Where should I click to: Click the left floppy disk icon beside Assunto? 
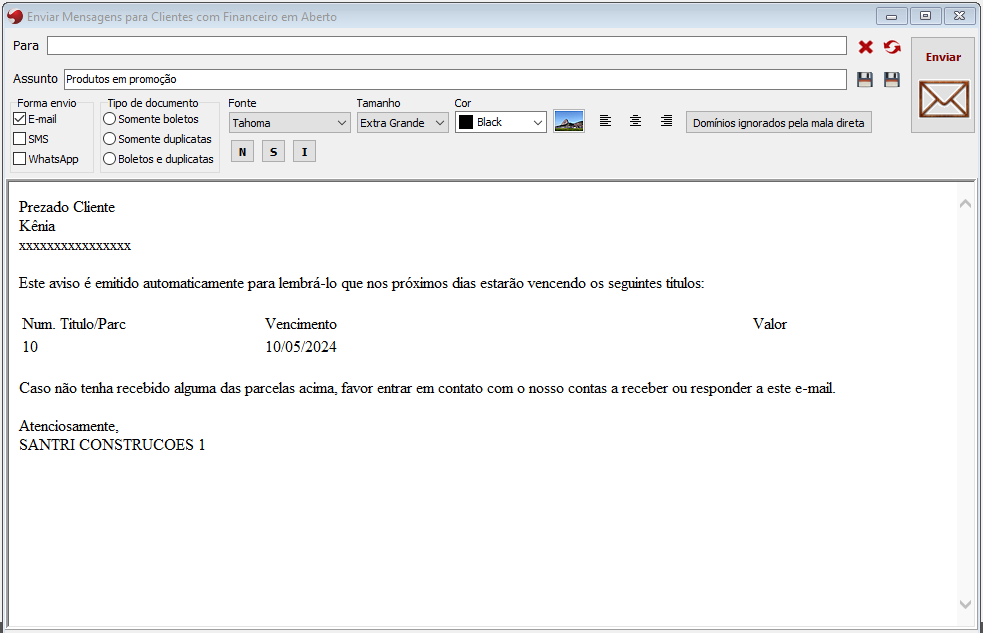[865, 79]
